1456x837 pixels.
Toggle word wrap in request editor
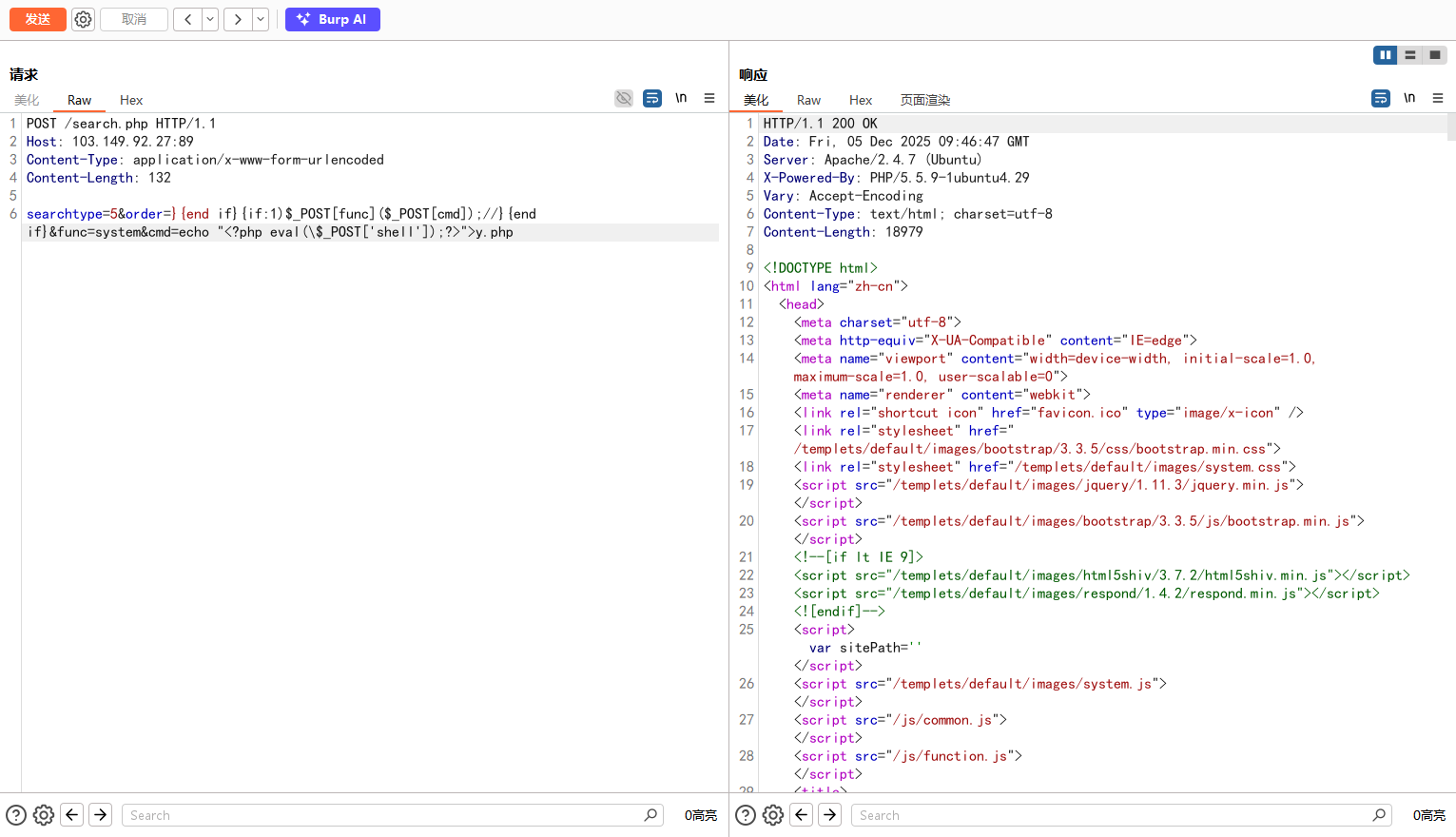(652, 98)
